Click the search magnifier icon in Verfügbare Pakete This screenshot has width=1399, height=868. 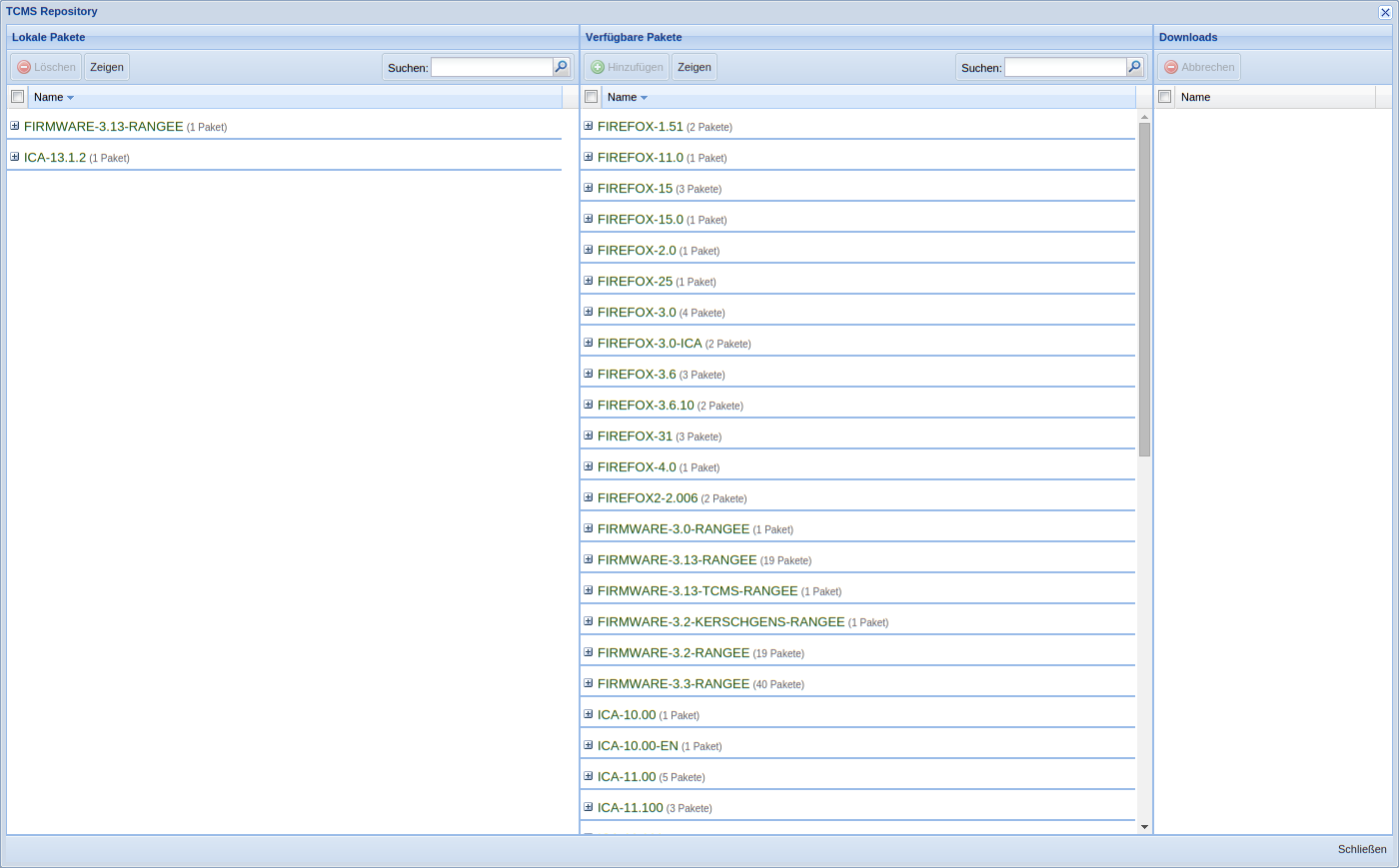click(1134, 67)
